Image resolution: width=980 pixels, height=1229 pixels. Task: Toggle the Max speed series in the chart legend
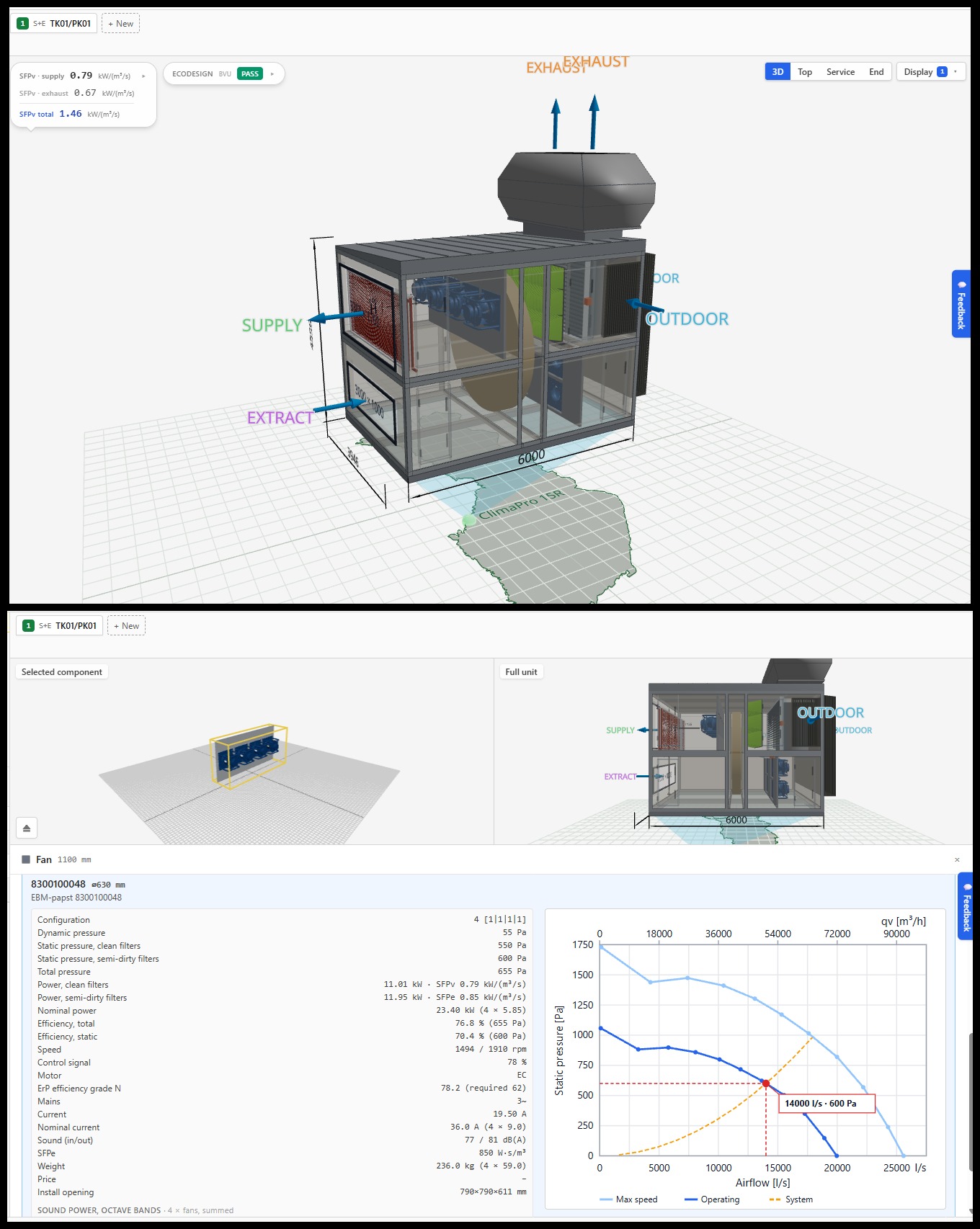pos(628,1199)
